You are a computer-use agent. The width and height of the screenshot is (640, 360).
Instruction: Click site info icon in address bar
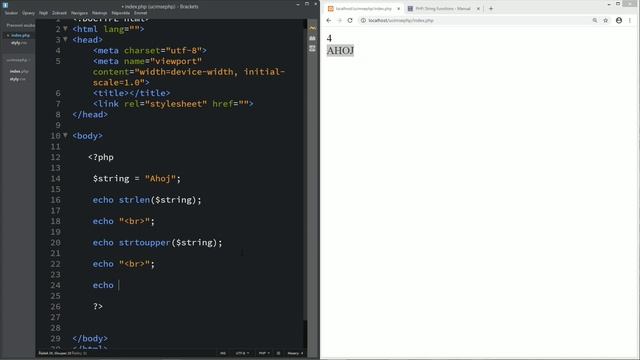point(363,20)
